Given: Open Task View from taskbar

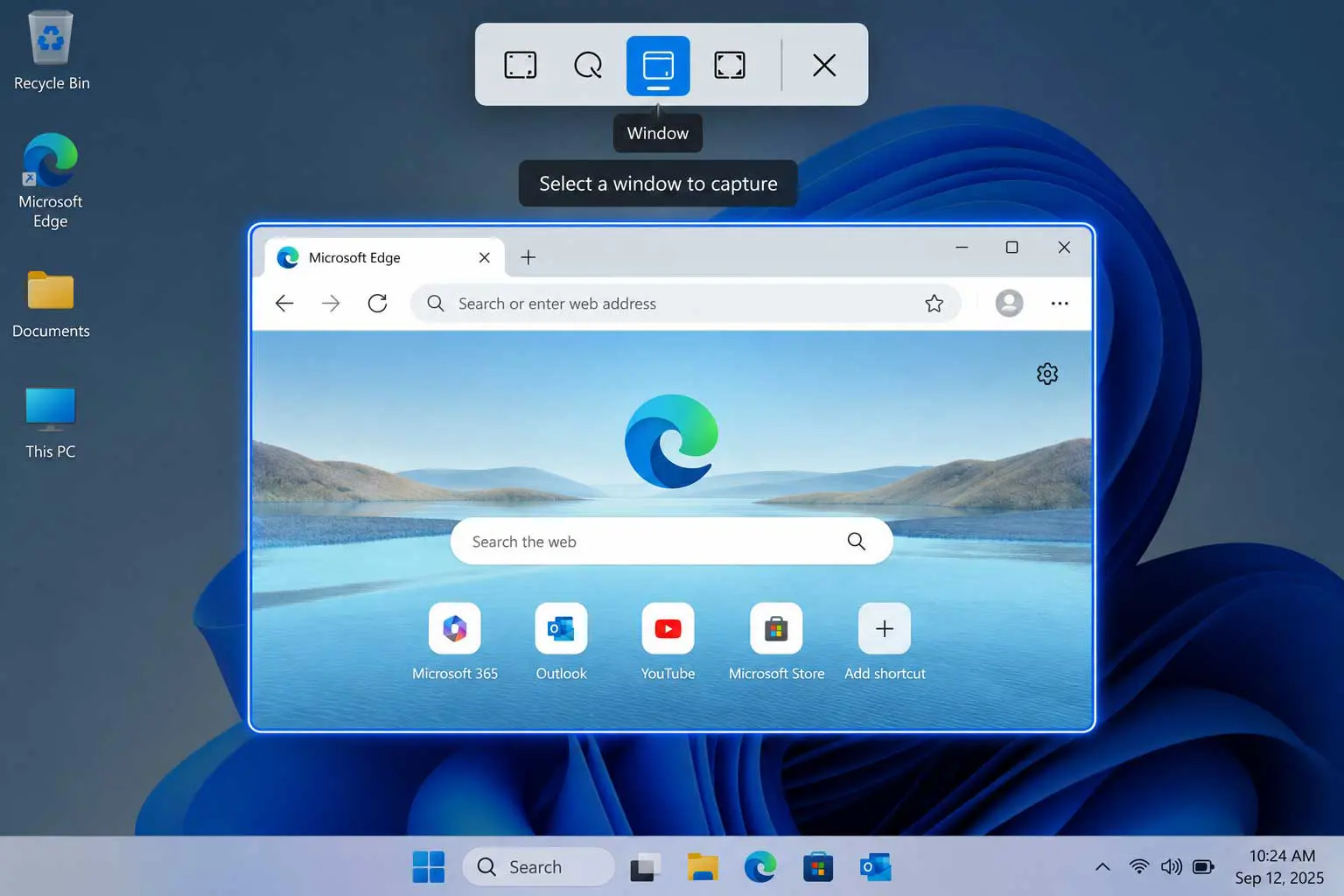Looking at the screenshot, I should click(646, 867).
